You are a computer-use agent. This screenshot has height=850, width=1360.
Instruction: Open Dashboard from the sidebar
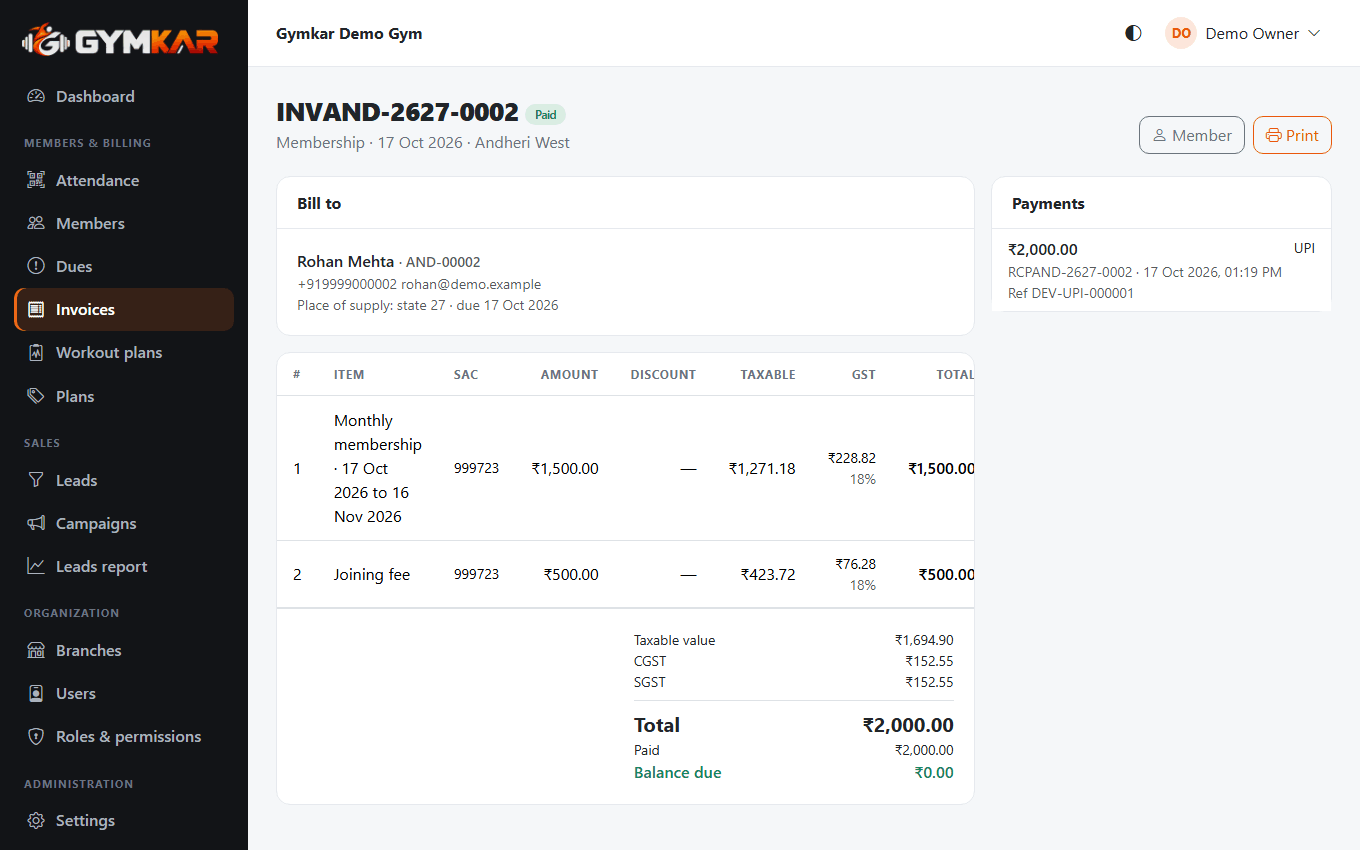point(124,97)
